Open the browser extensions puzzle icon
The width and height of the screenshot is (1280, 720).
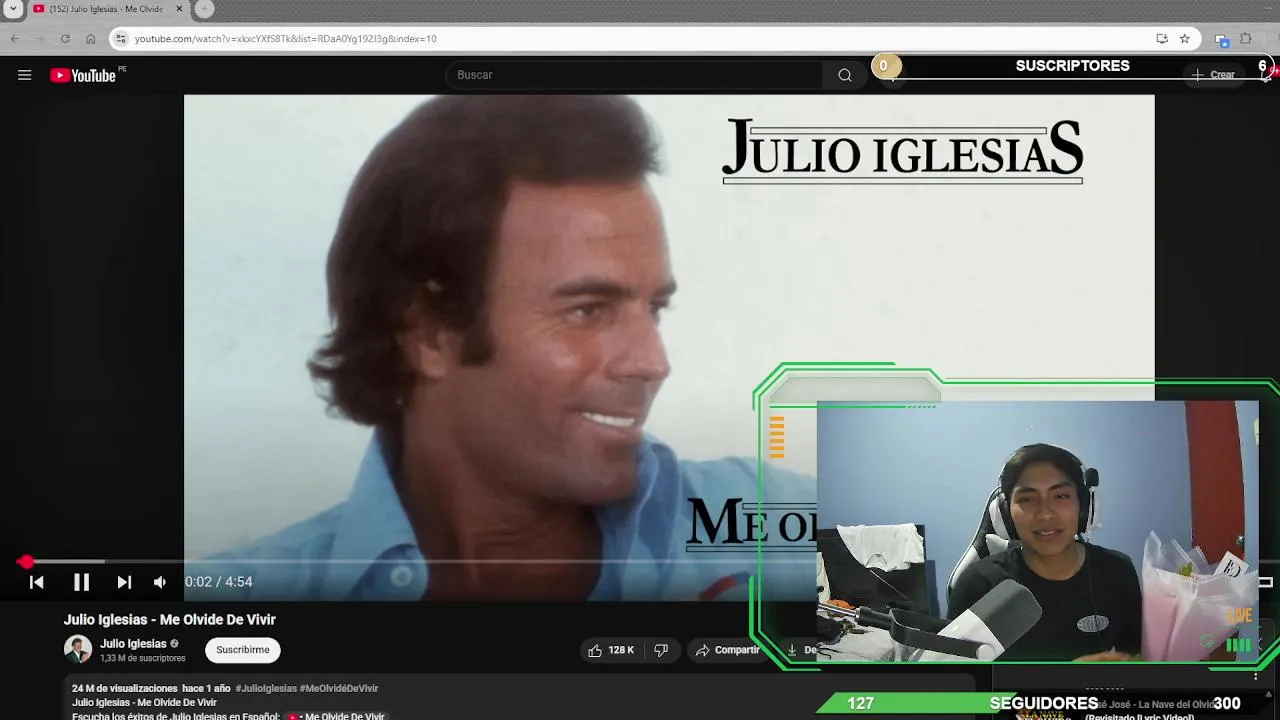1246,39
